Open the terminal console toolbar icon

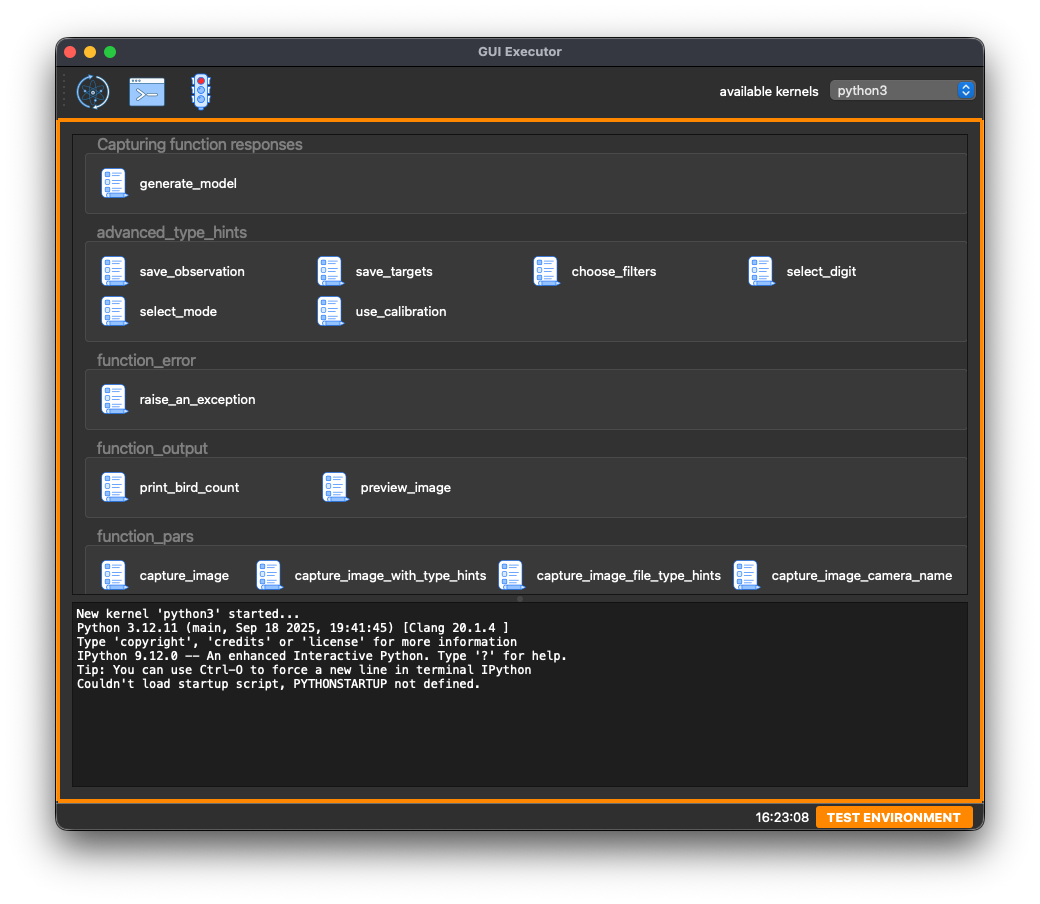click(x=147, y=92)
